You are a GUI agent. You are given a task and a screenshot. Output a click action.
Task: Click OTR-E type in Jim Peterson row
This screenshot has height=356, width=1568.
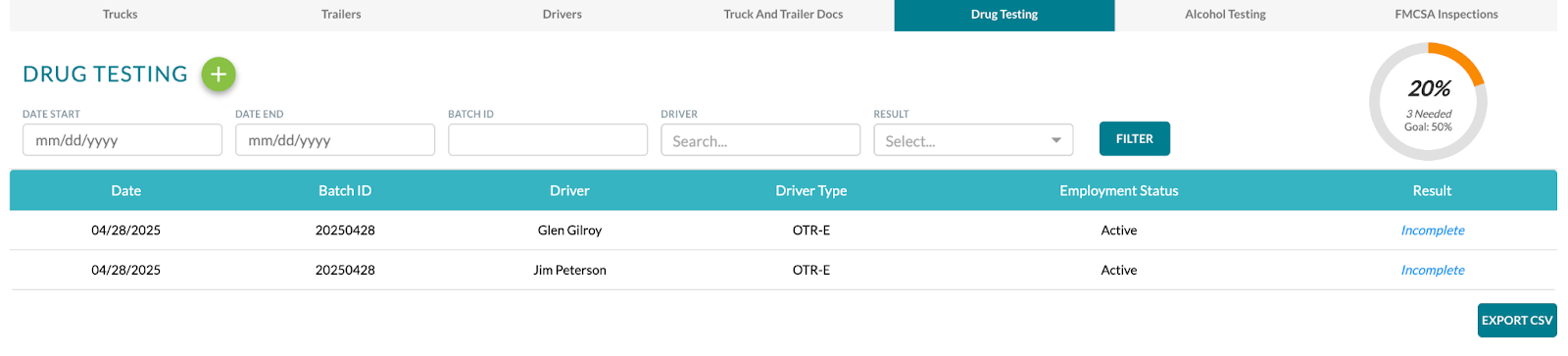click(x=811, y=270)
